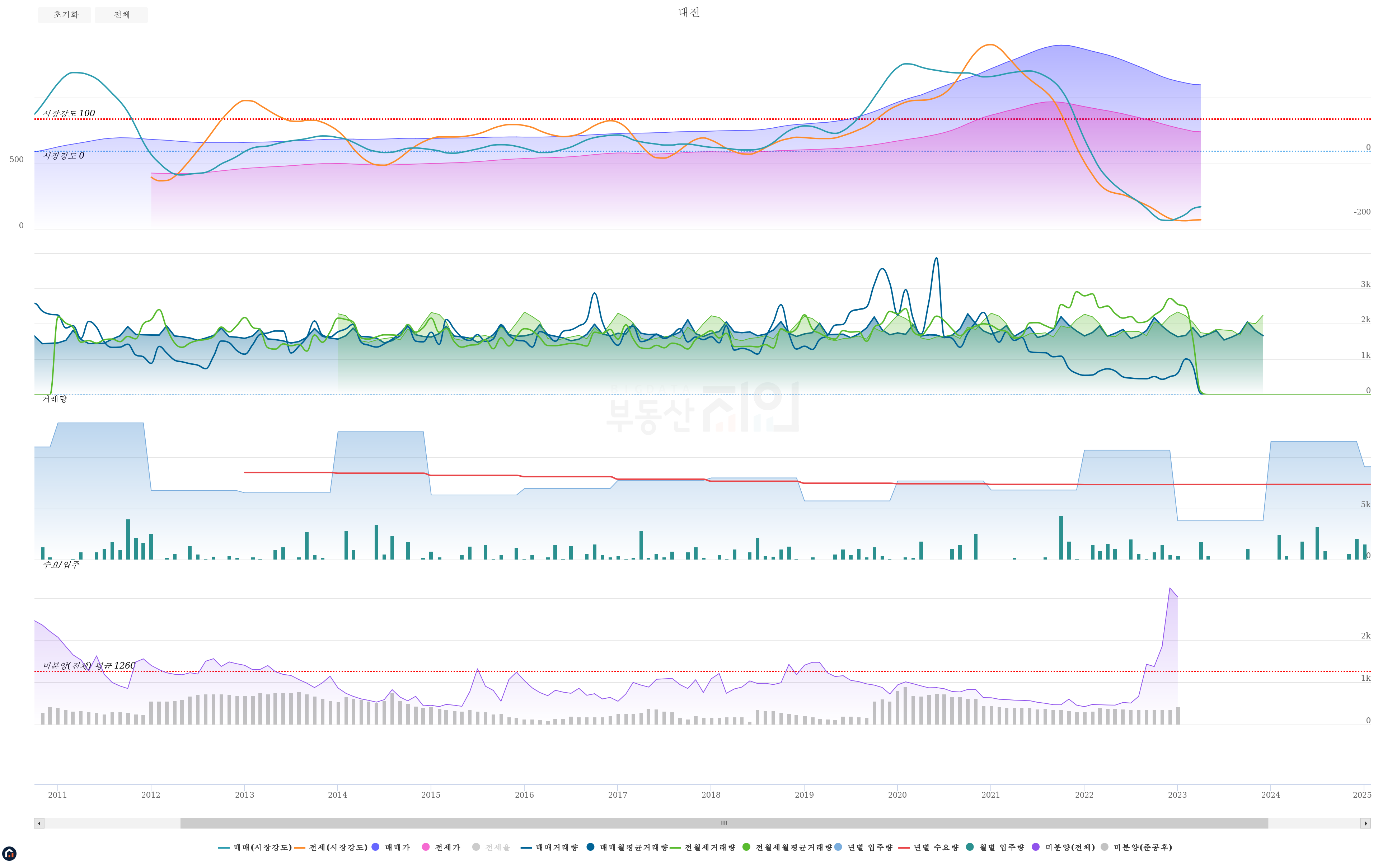Click the 전체 button

[121, 15]
